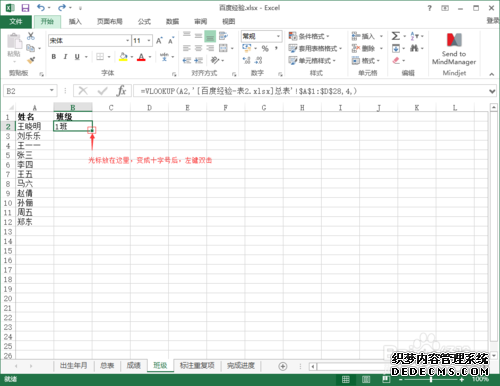This screenshot has width=500, height=386.
Task: Add a new sheet with plus button
Action: (282, 366)
